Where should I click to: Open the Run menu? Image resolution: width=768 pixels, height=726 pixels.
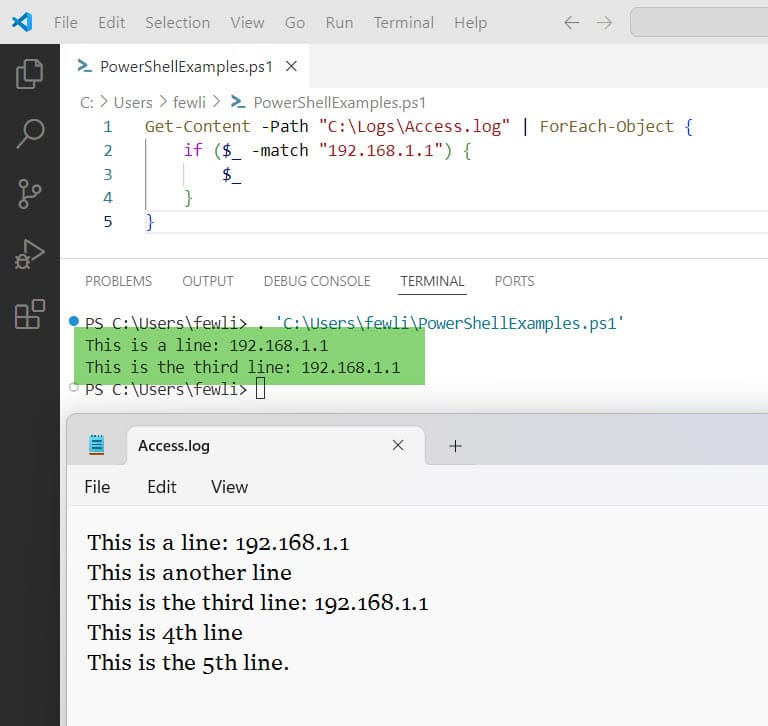click(339, 23)
